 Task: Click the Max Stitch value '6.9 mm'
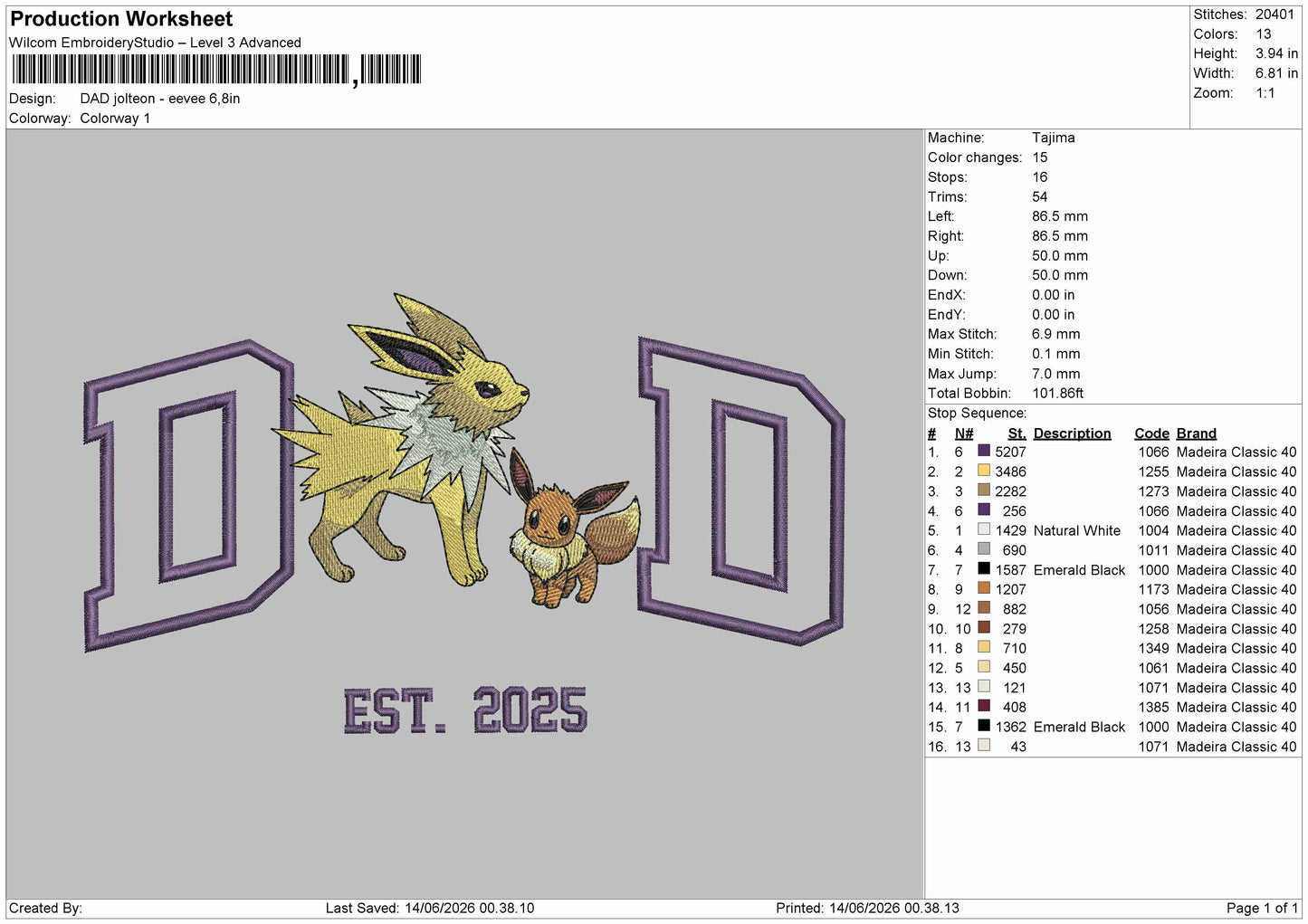[1055, 334]
